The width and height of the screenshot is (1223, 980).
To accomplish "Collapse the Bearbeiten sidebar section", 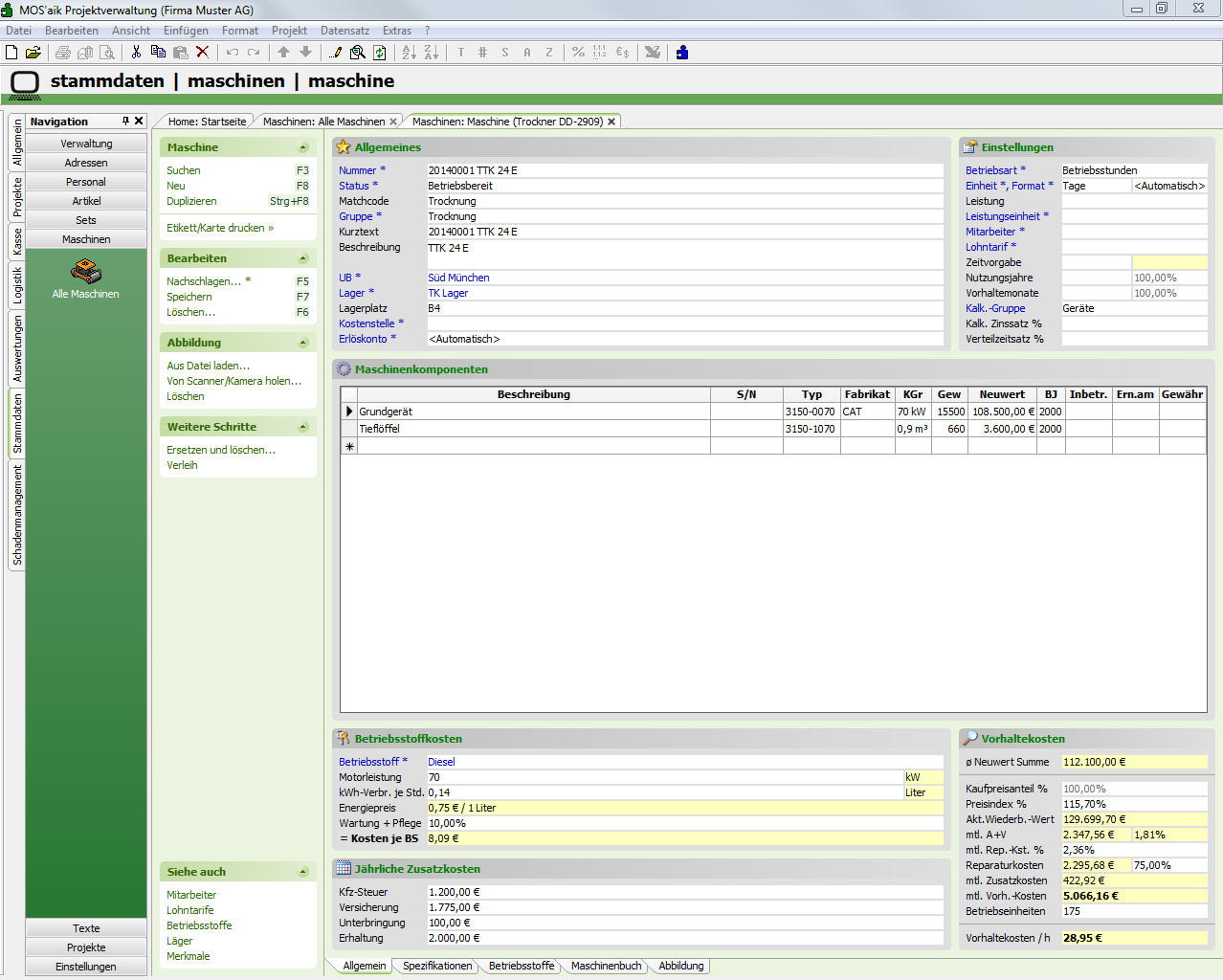I will (x=303, y=258).
